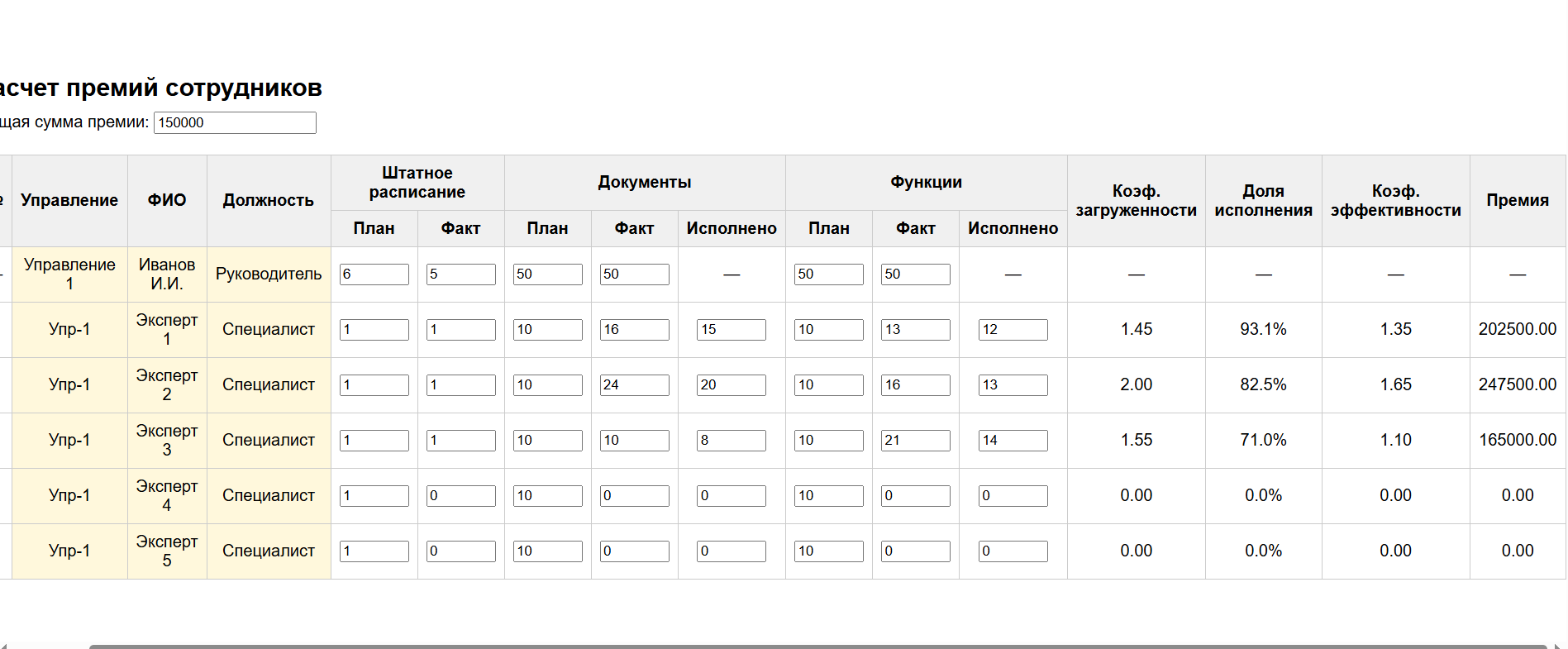Click Эксперт 4 functions fact field

point(916,496)
